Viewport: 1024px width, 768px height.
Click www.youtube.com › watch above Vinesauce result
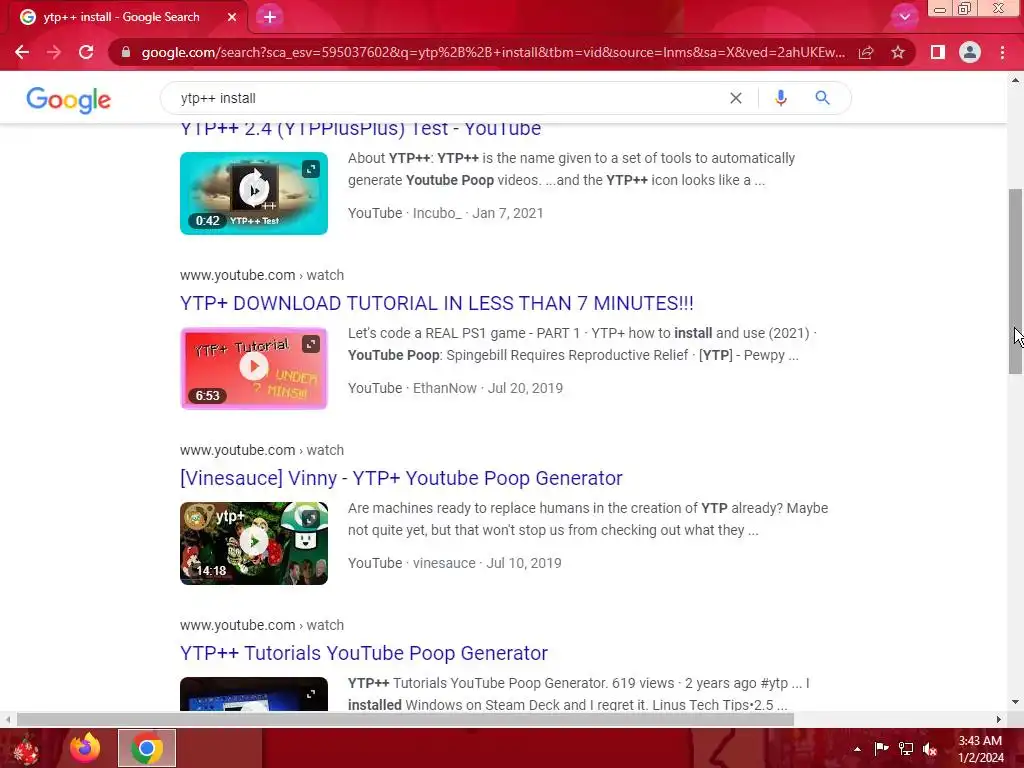coord(262,450)
